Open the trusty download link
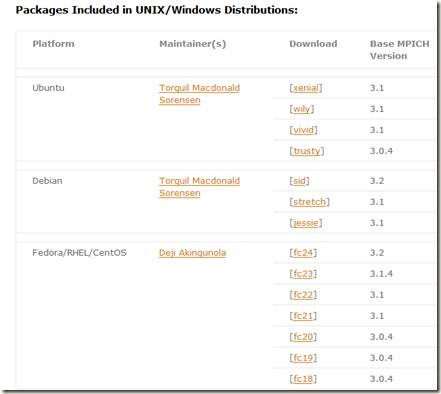The height and width of the screenshot is (394, 441). (x=307, y=151)
